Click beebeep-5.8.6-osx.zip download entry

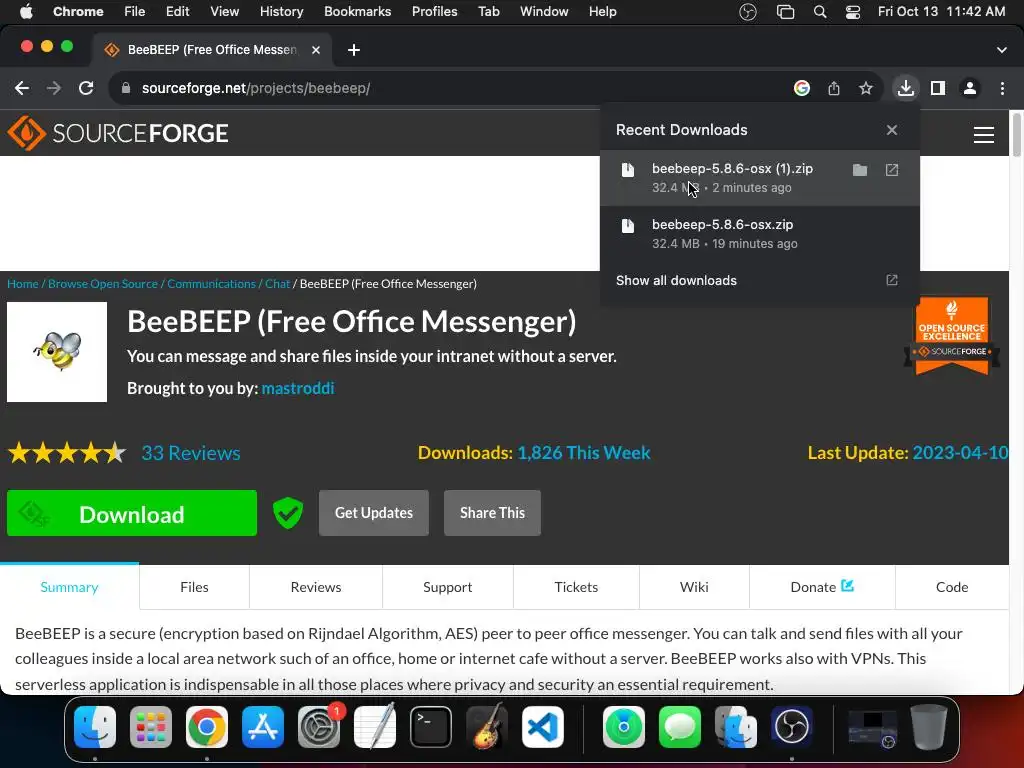[760, 234]
